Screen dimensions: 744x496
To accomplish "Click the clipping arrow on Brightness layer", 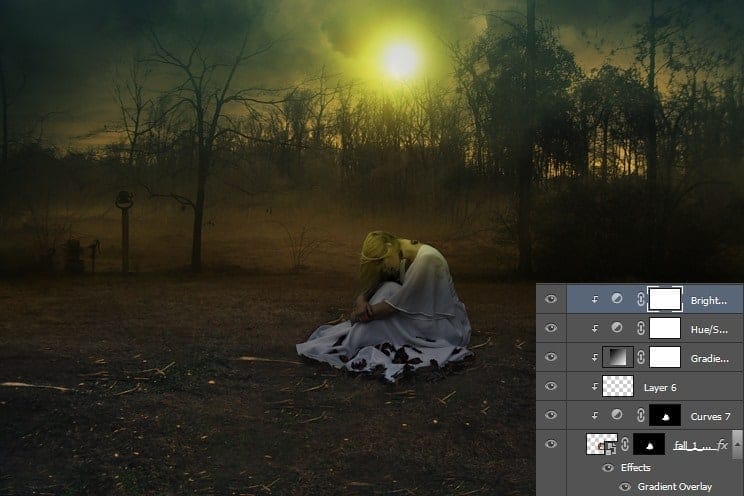I will tap(595, 299).
